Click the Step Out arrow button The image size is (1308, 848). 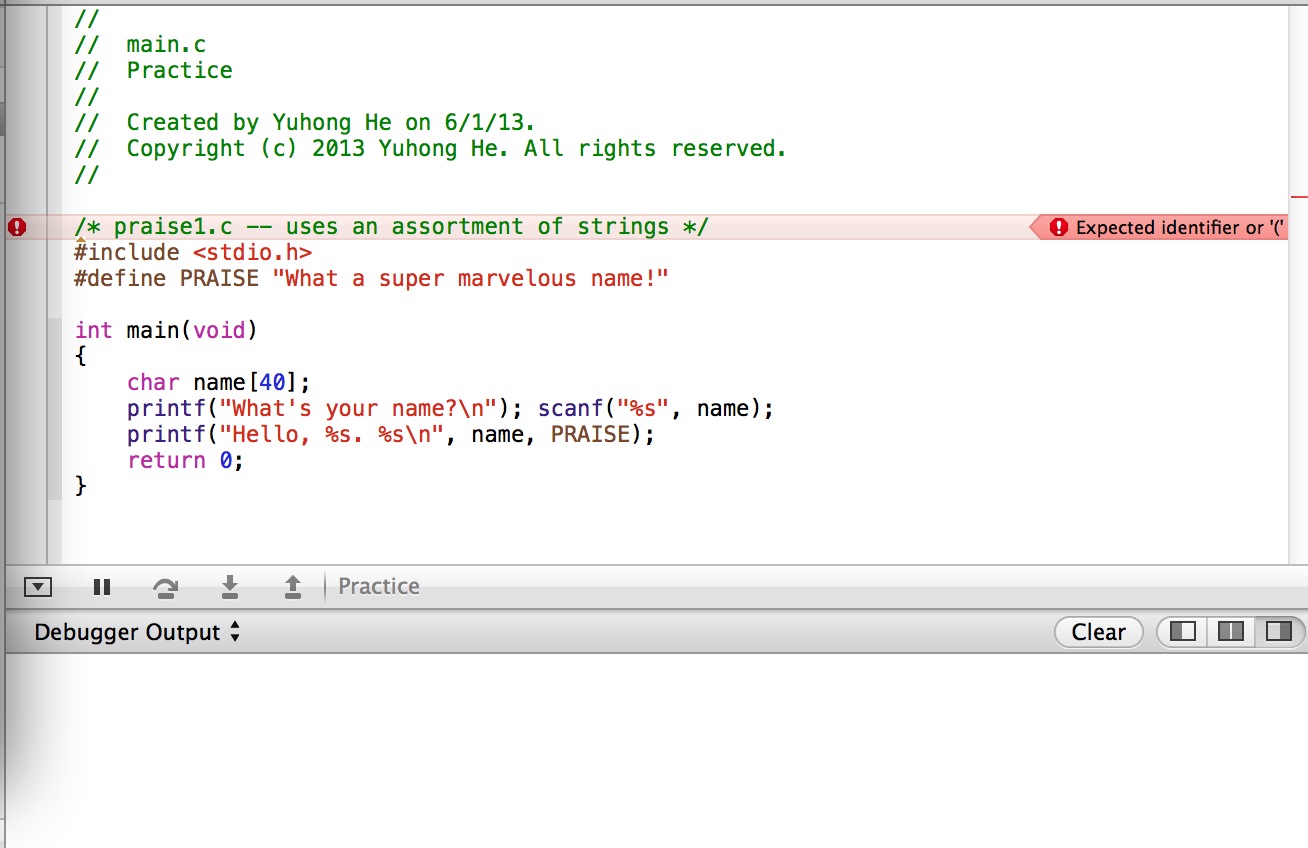293,587
